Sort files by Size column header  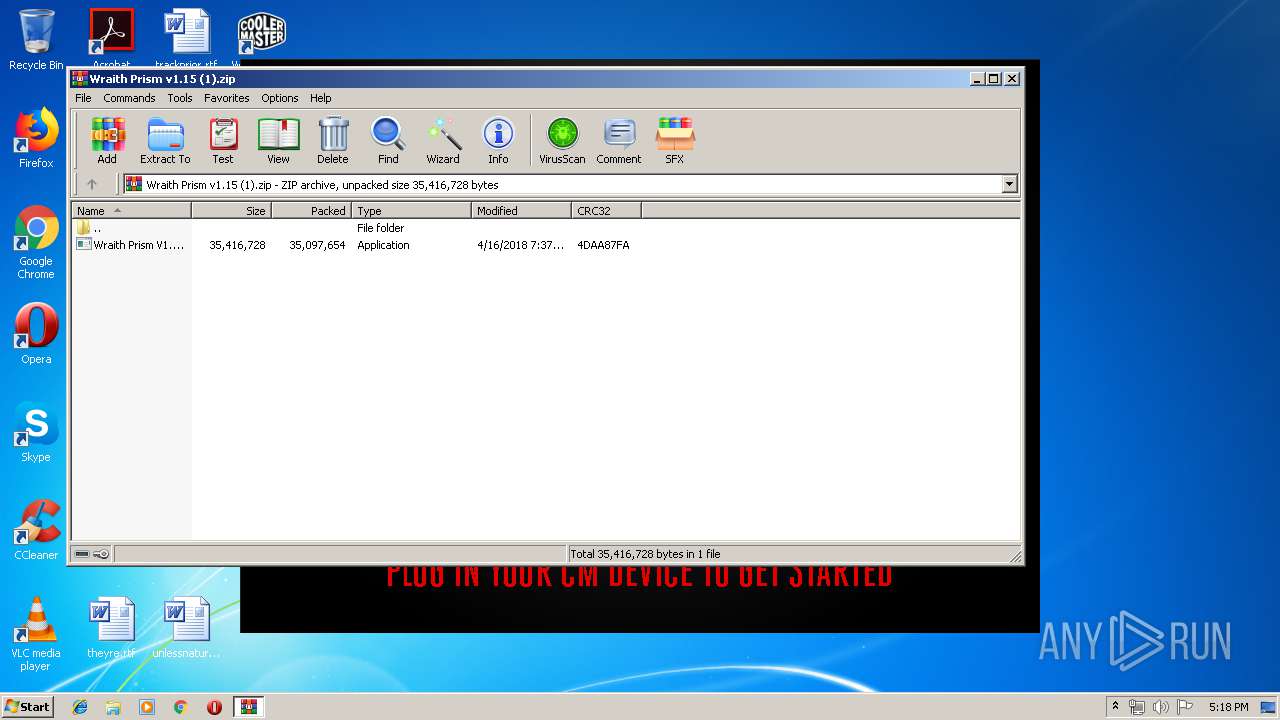(x=231, y=211)
